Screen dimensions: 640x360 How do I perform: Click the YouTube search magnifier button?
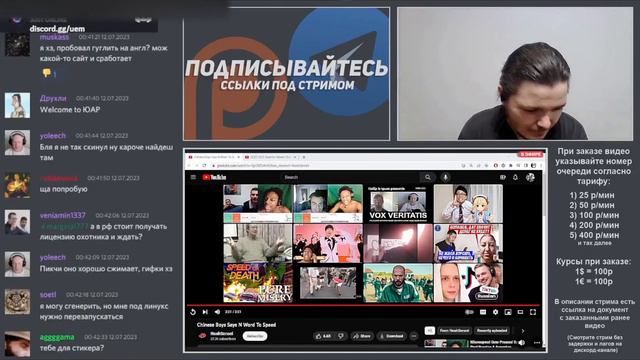427,177
